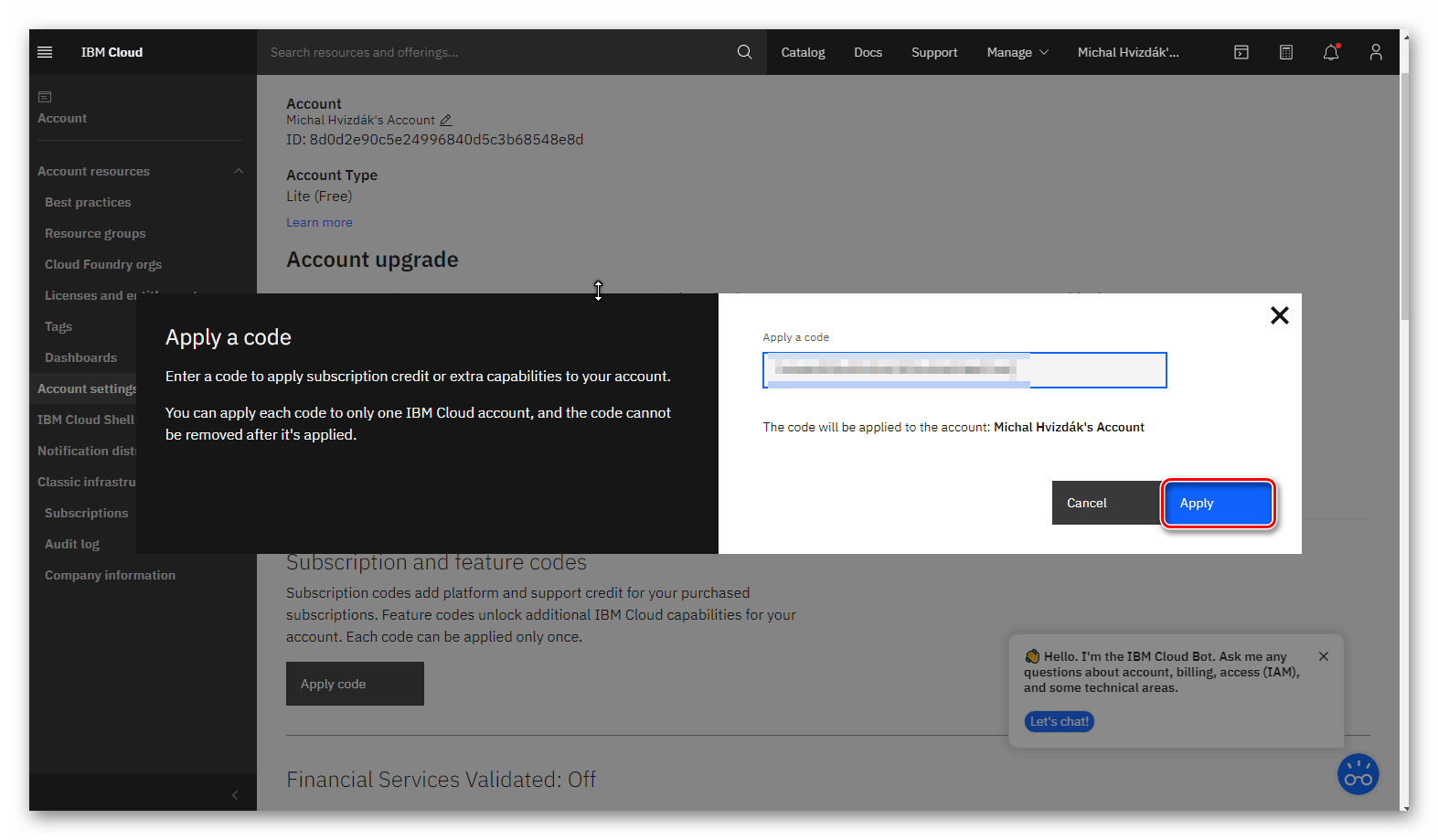Close the Apply a code dialog
Screen dimensions: 1438x840
point(1279,315)
